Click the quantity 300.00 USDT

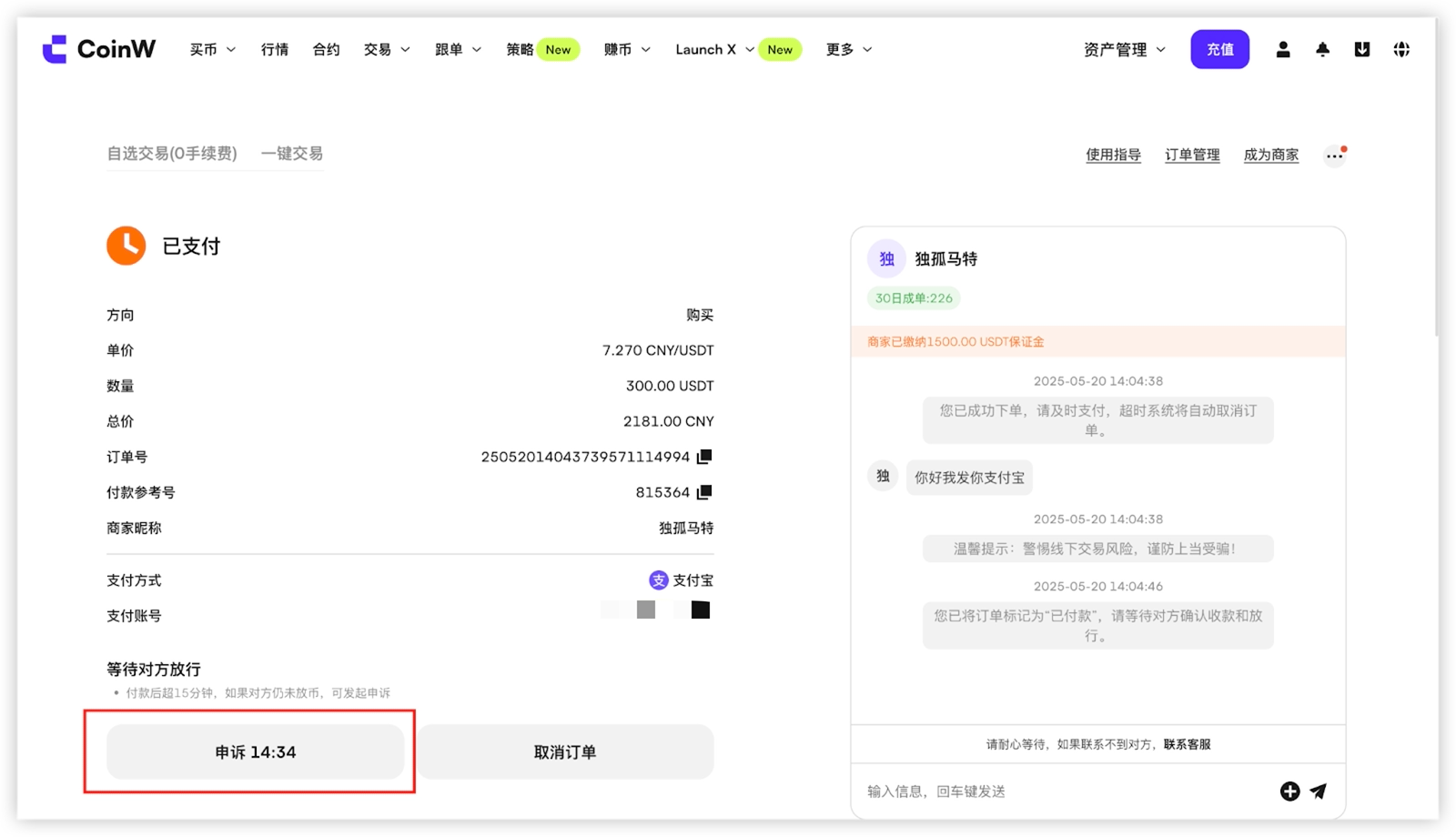pos(670,386)
